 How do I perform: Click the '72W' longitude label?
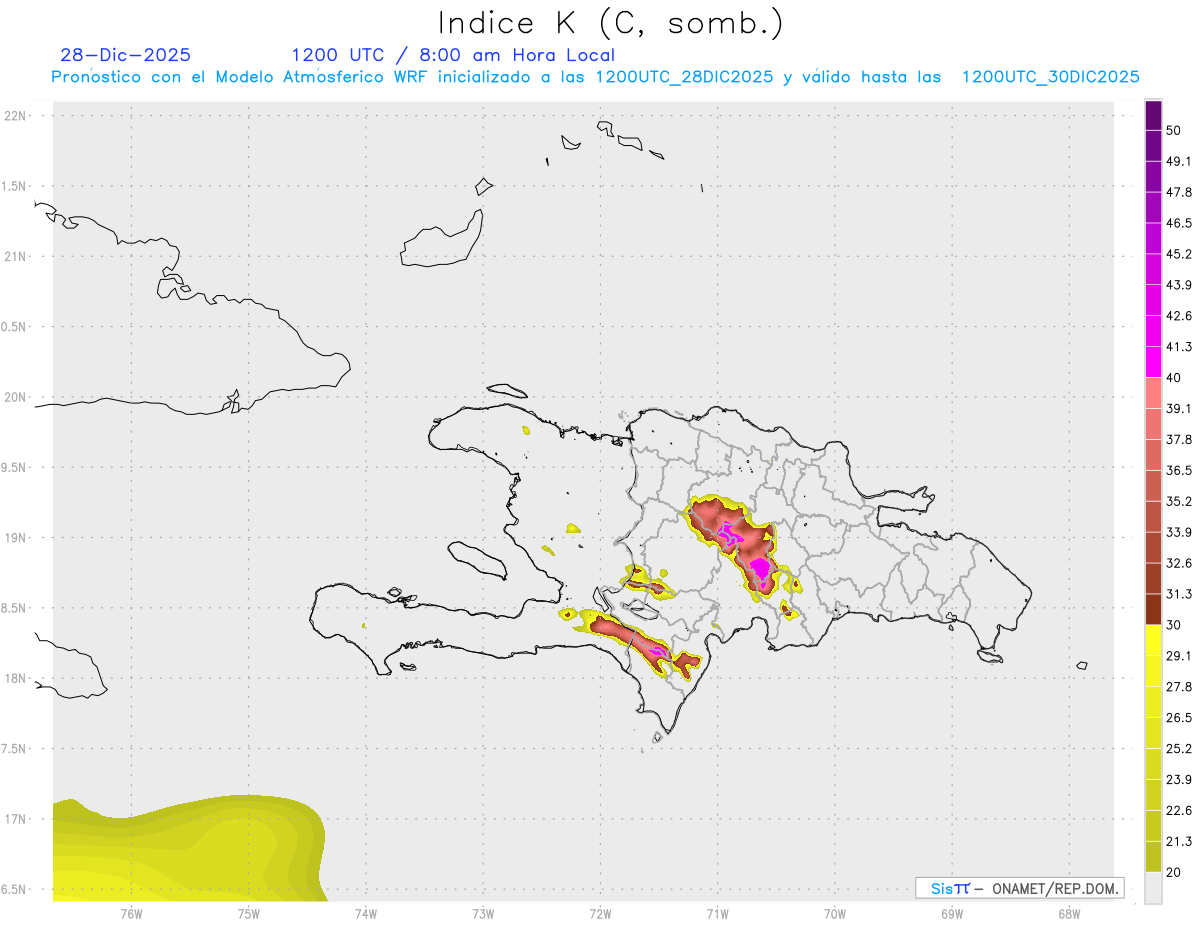(x=600, y=913)
